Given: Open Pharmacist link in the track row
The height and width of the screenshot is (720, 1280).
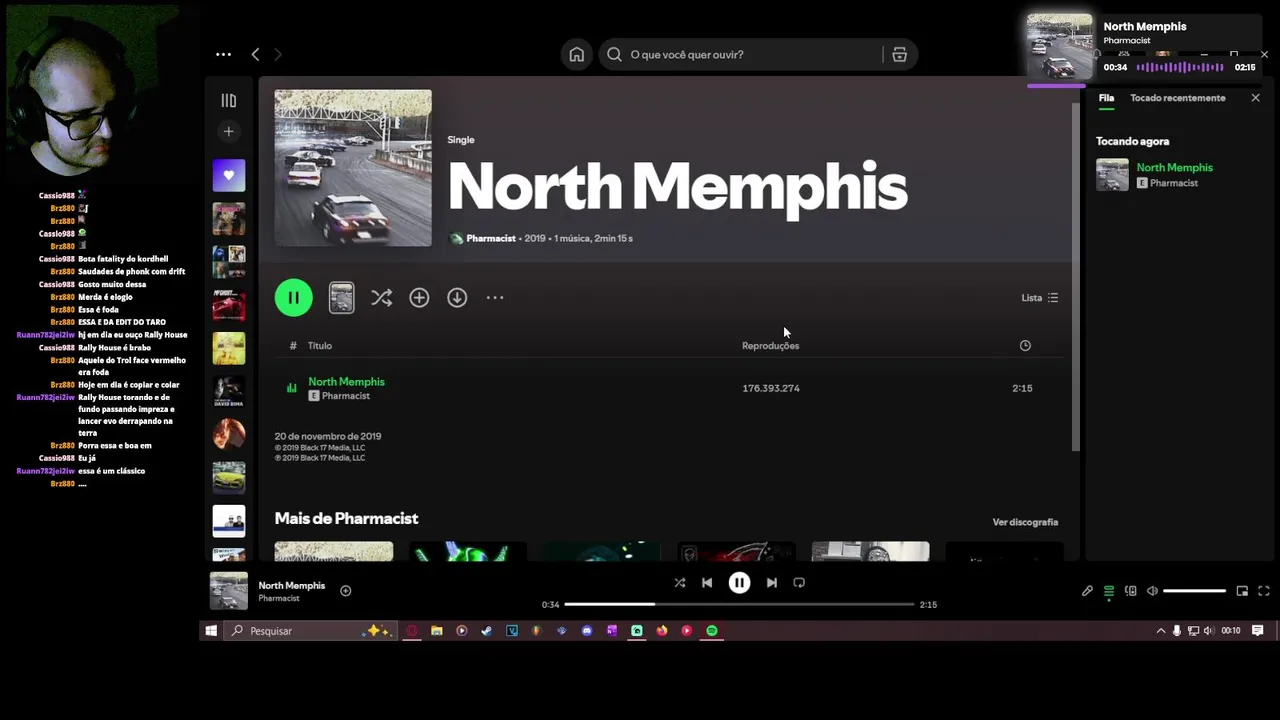Looking at the screenshot, I should click(346, 396).
